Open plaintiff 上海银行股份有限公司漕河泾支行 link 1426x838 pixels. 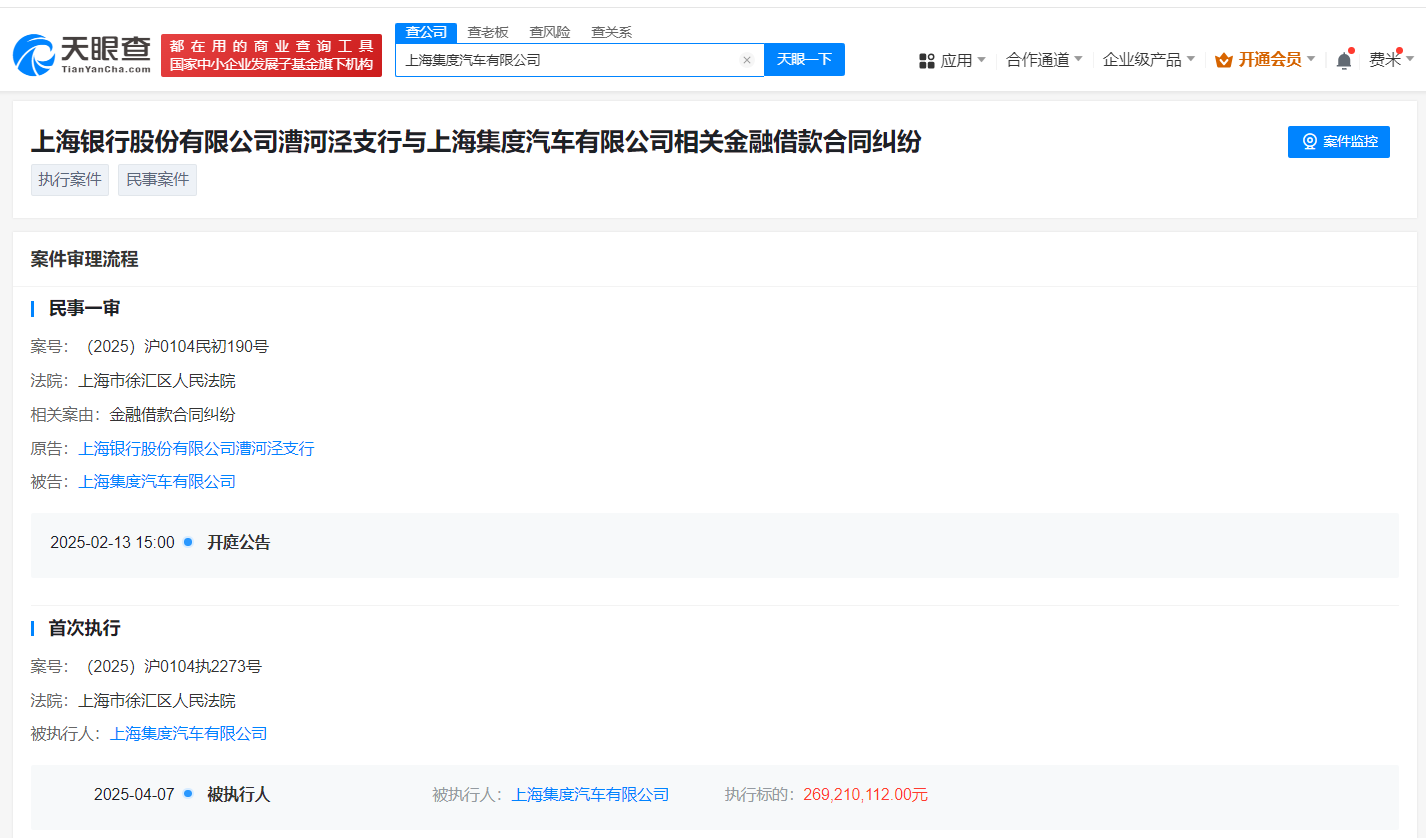pos(196,449)
